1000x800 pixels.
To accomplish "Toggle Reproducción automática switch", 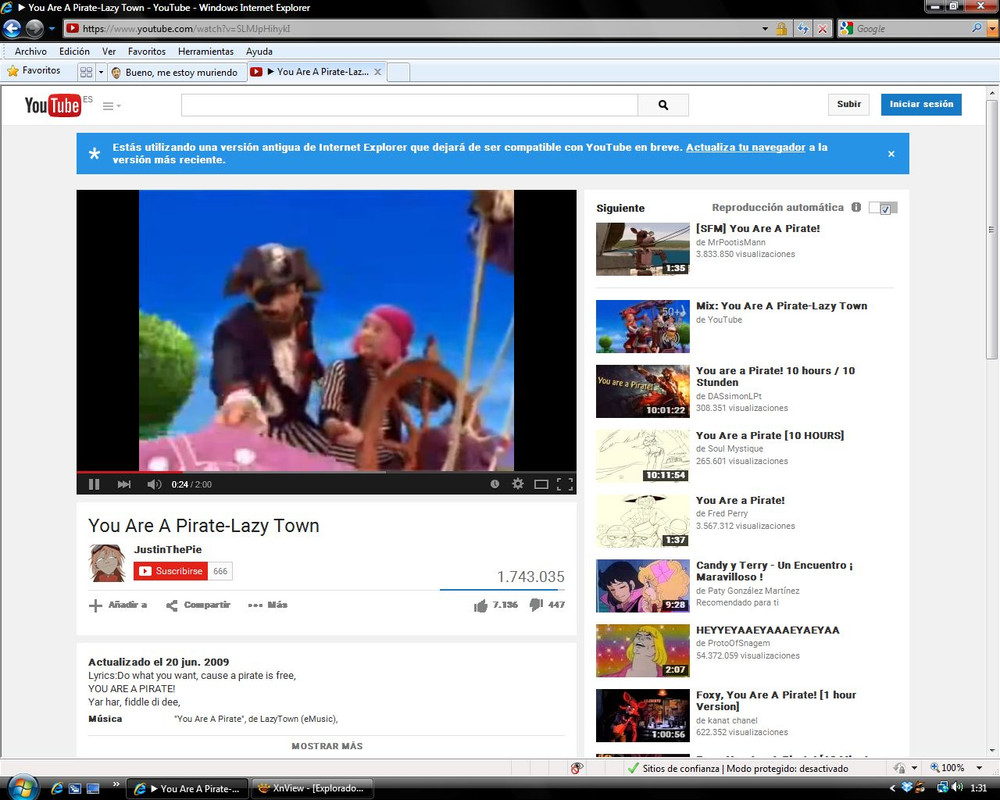I will coord(883,208).
